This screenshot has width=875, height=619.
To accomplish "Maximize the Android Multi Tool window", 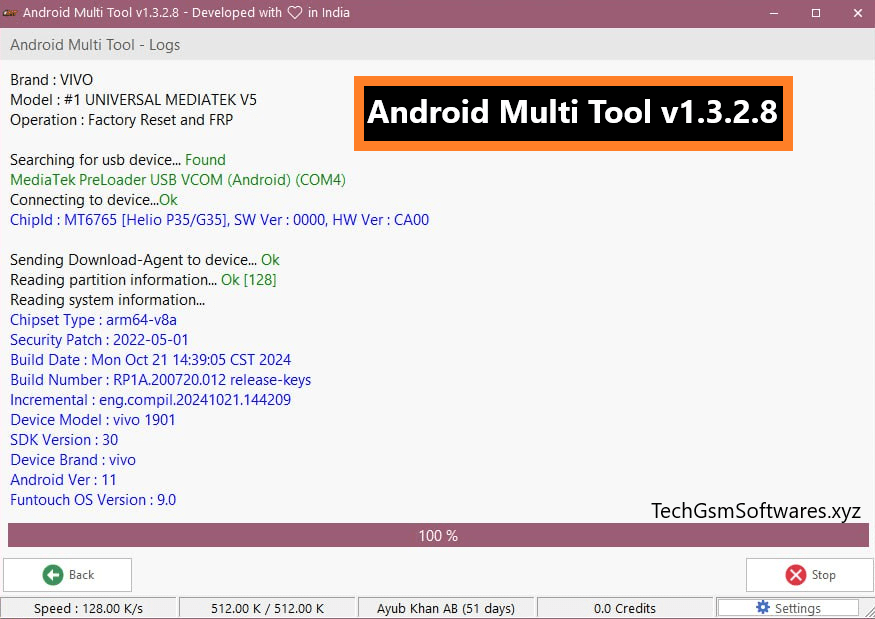I will pos(816,13).
